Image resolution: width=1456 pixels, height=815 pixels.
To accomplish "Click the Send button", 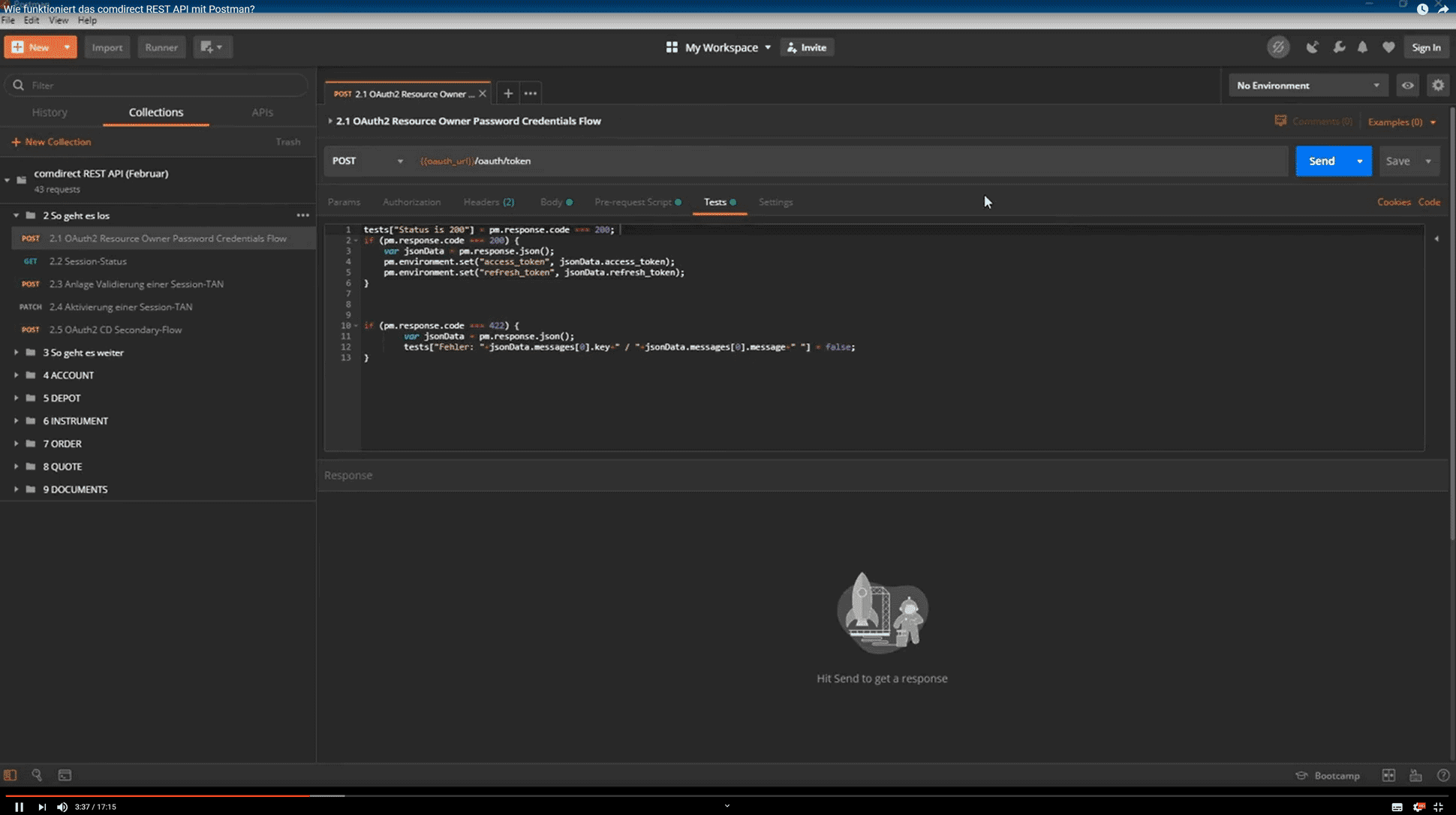I will [1322, 161].
